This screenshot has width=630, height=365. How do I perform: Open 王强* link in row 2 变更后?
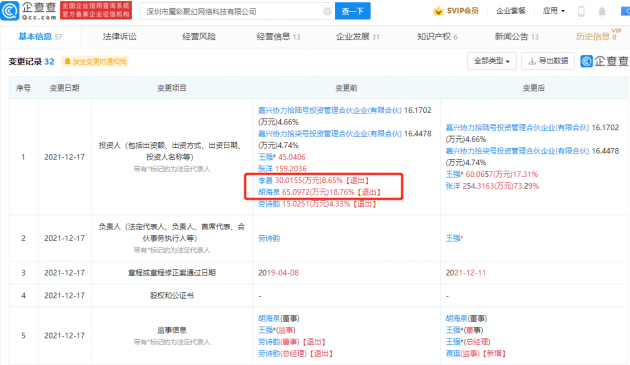pos(454,238)
